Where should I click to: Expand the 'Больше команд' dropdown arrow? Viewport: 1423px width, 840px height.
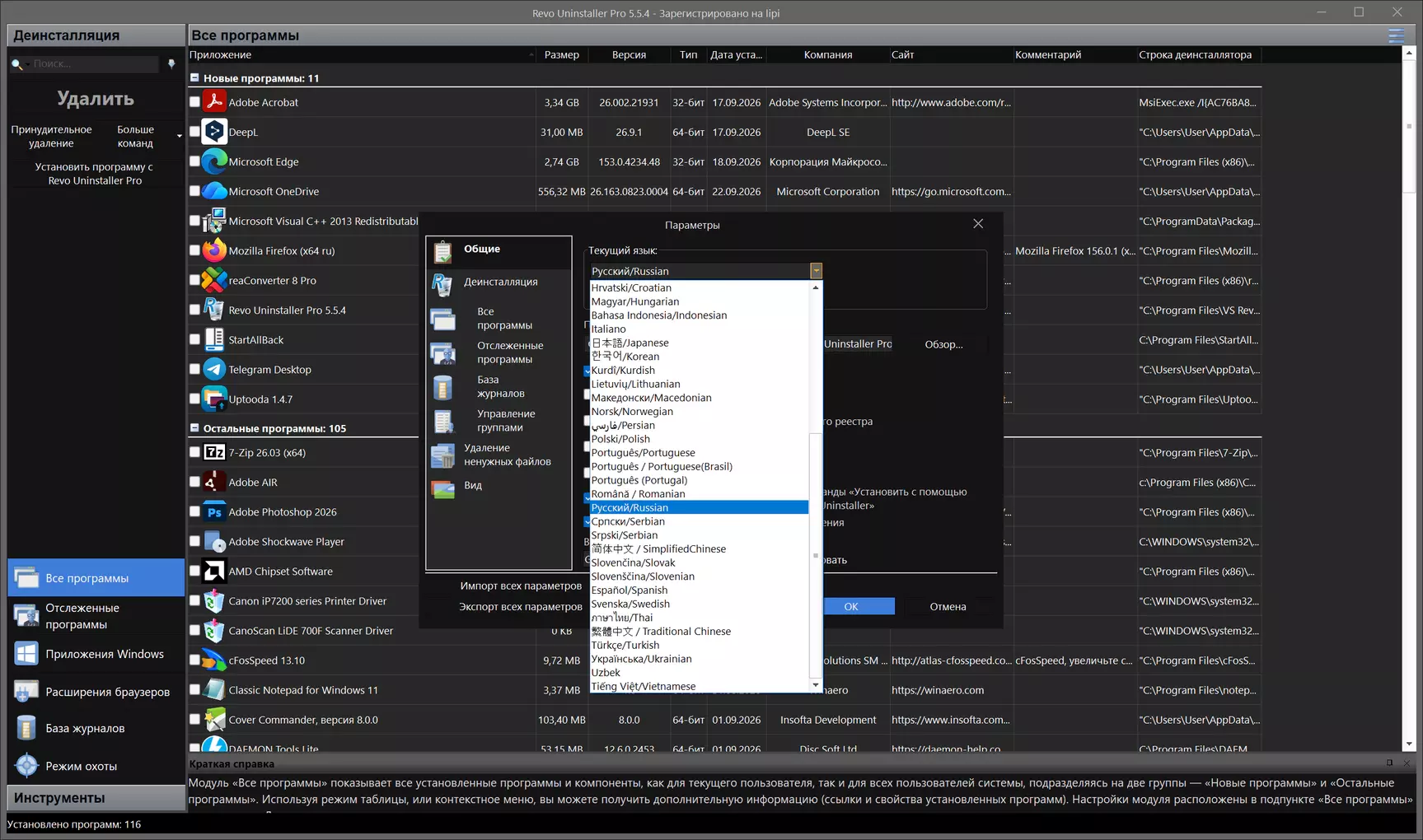179,136
